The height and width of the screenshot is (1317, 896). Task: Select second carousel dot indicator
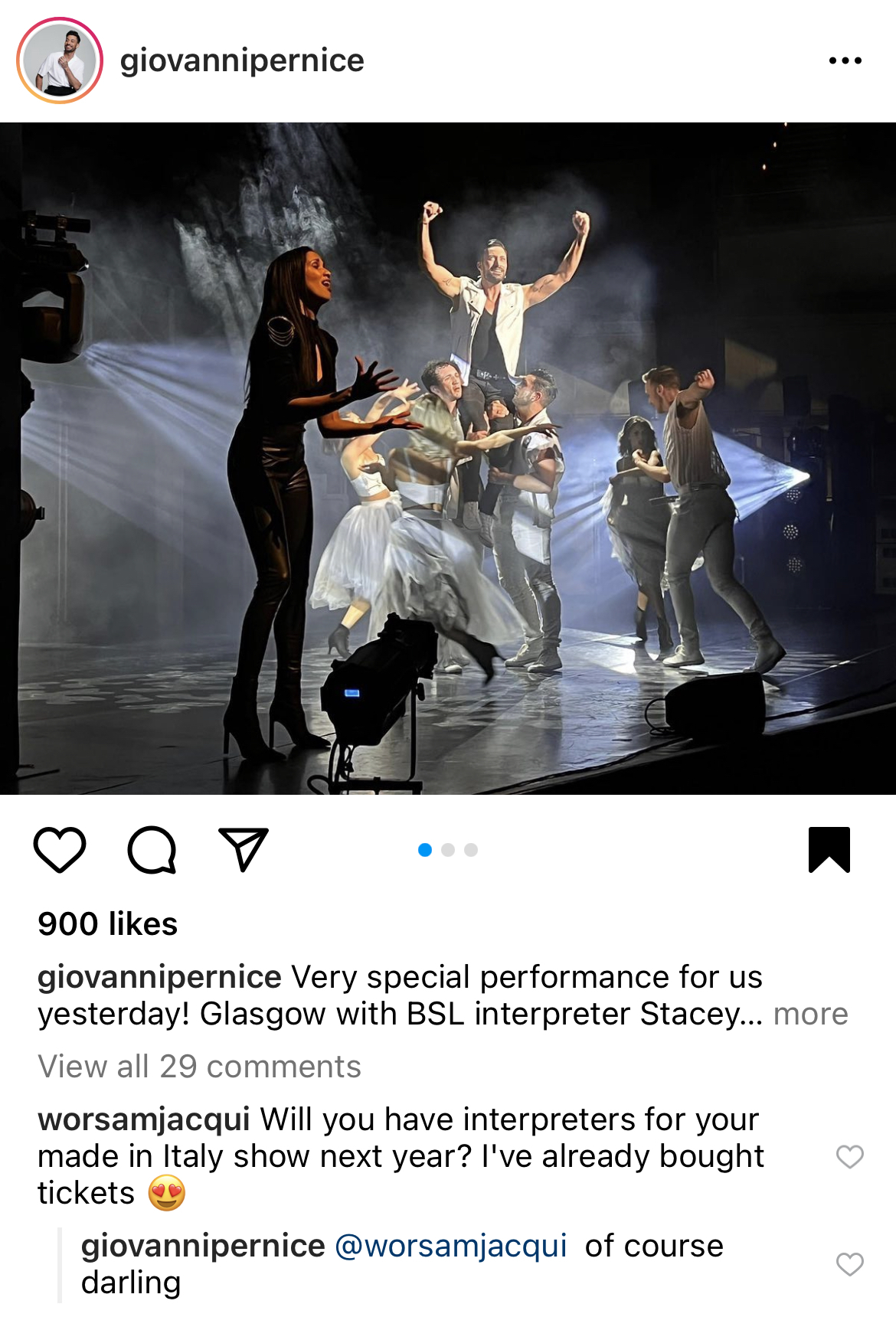coord(448,850)
